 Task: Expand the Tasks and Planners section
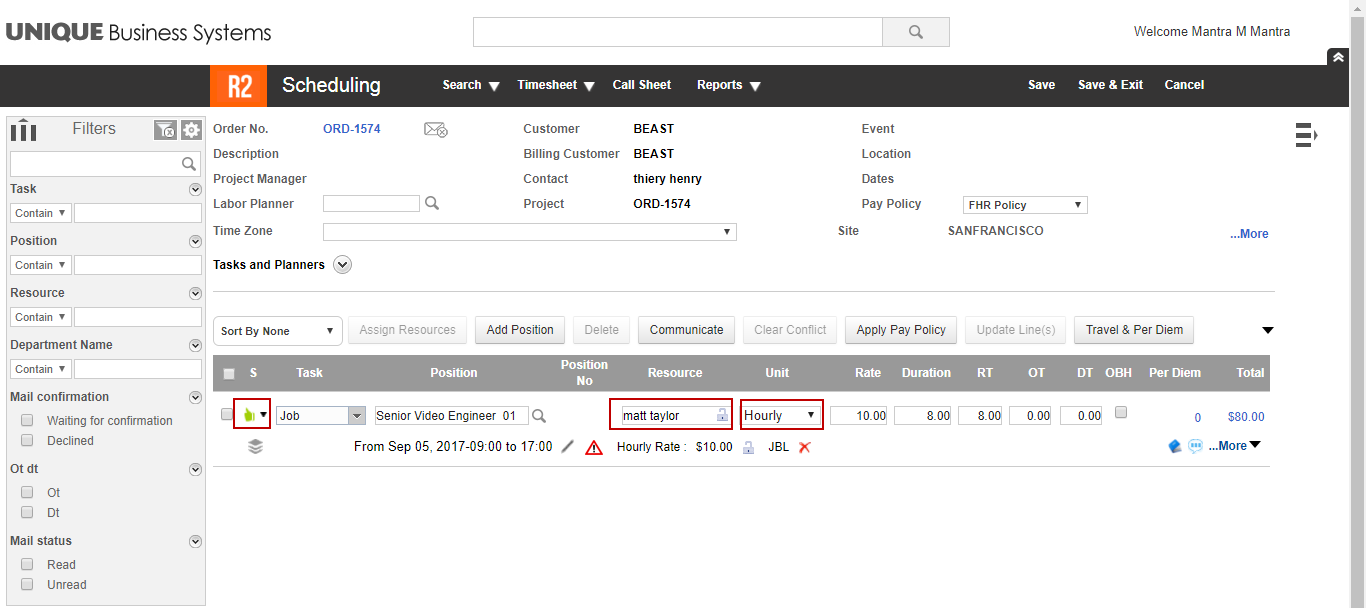point(343,265)
